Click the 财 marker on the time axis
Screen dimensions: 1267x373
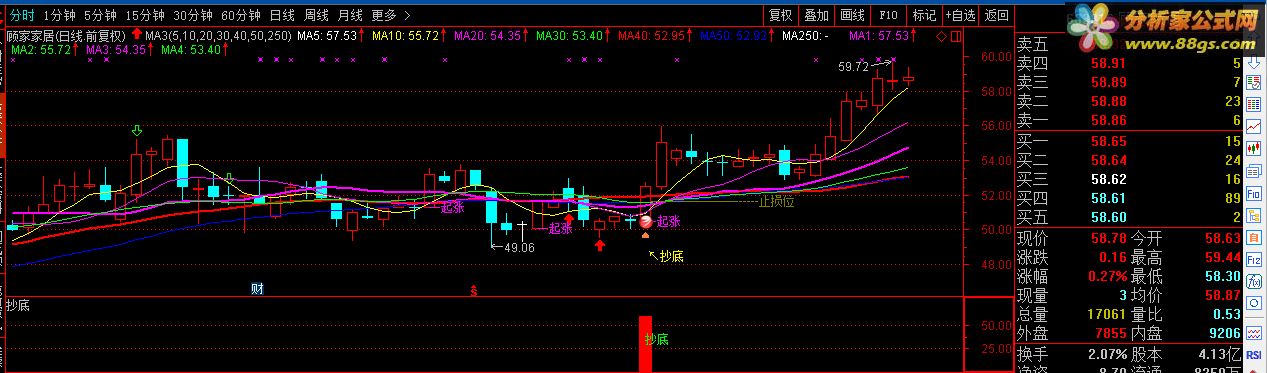point(257,289)
